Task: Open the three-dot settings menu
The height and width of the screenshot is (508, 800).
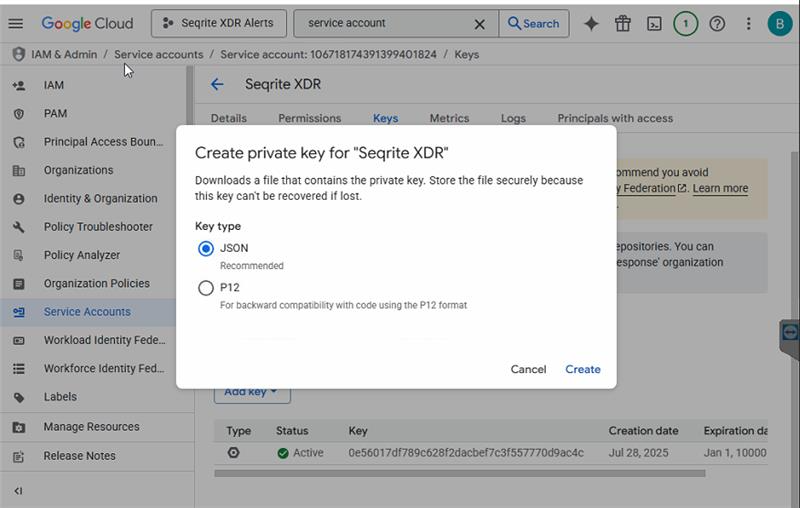Action: [x=748, y=24]
